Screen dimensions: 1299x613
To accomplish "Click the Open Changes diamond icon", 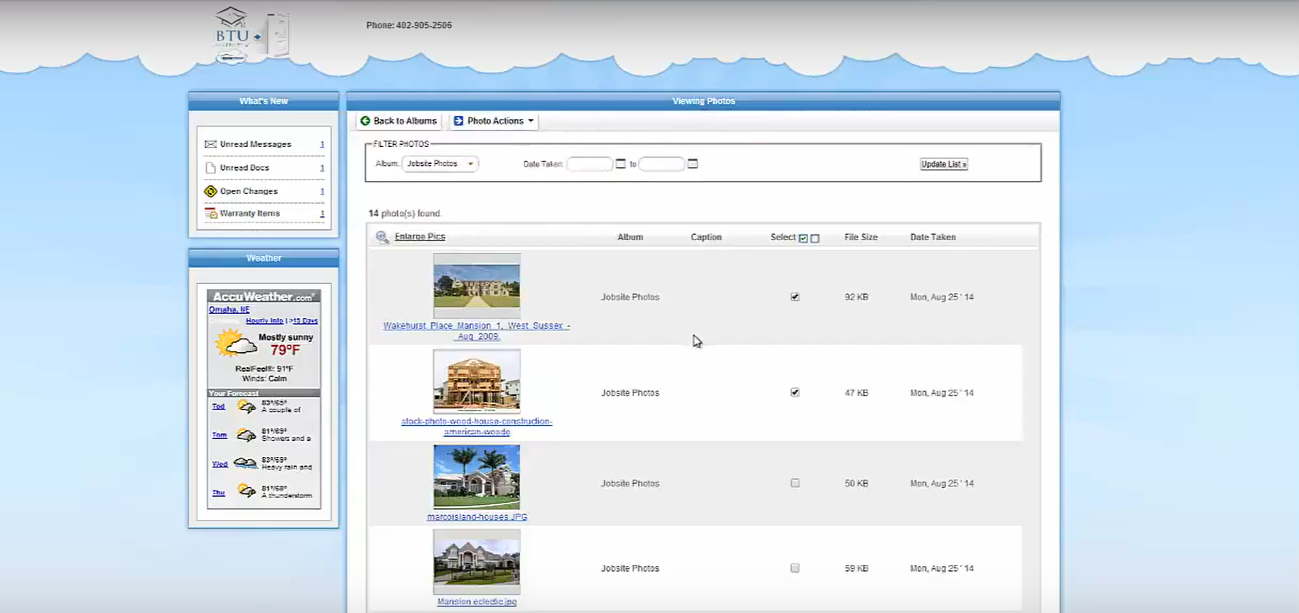I will [x=211, y=191].
